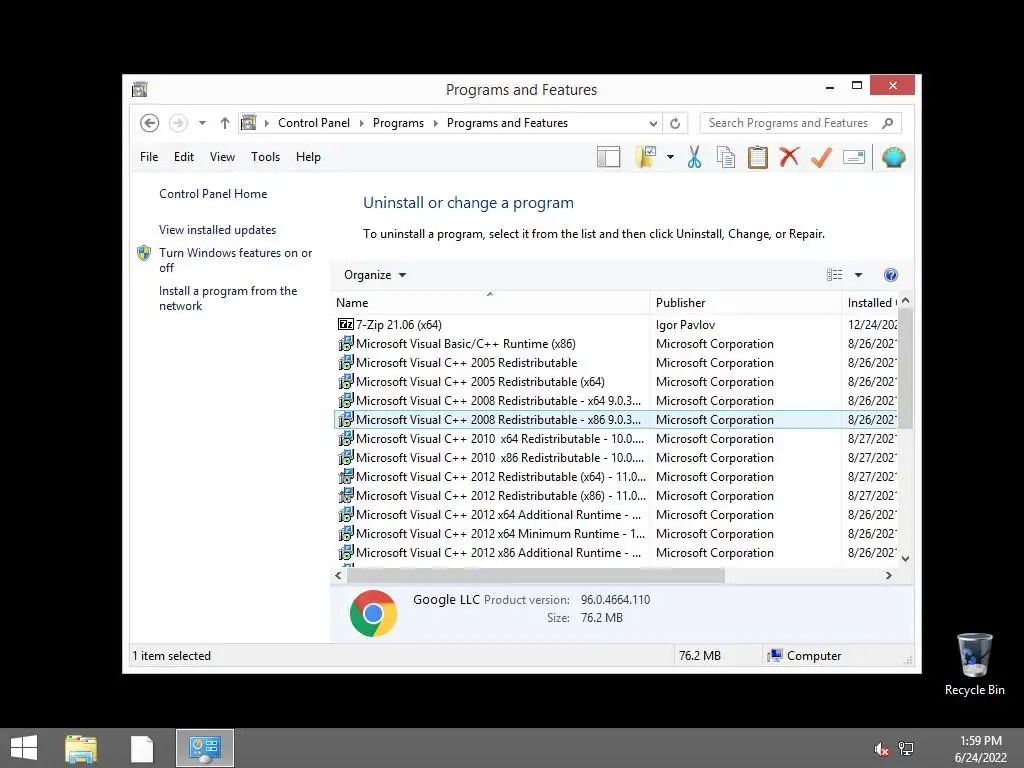Select Visual C++ 2010 x86 Redistributable row
This screenshot has height=768, width=1024.
616,457
